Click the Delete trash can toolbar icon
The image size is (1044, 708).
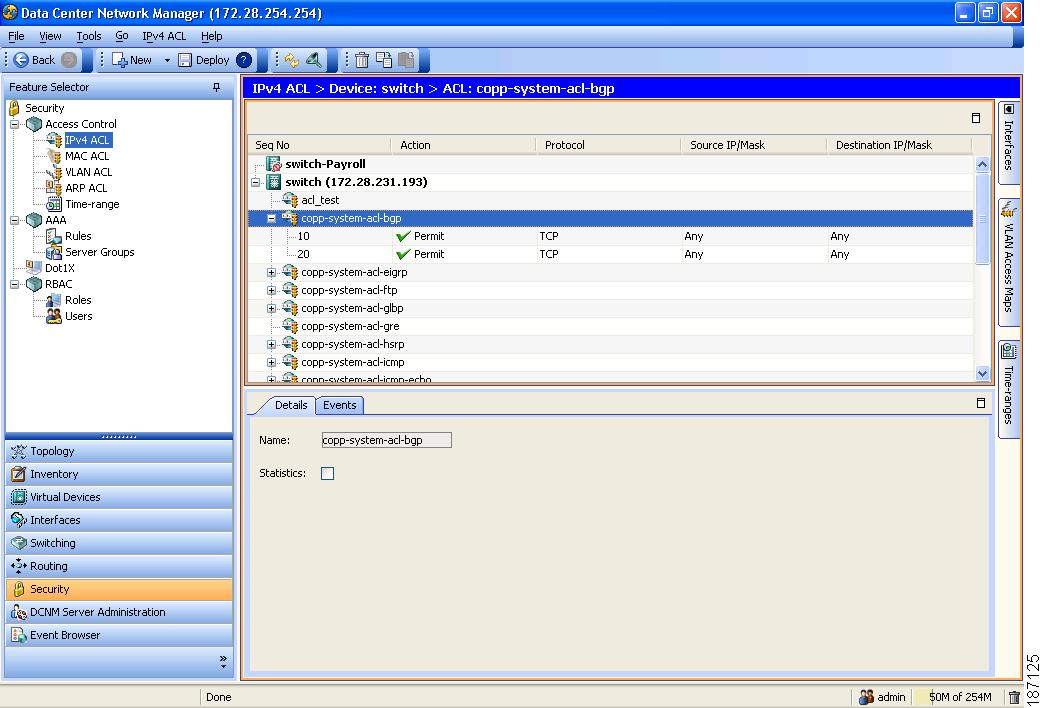click(x=362, y=60)
